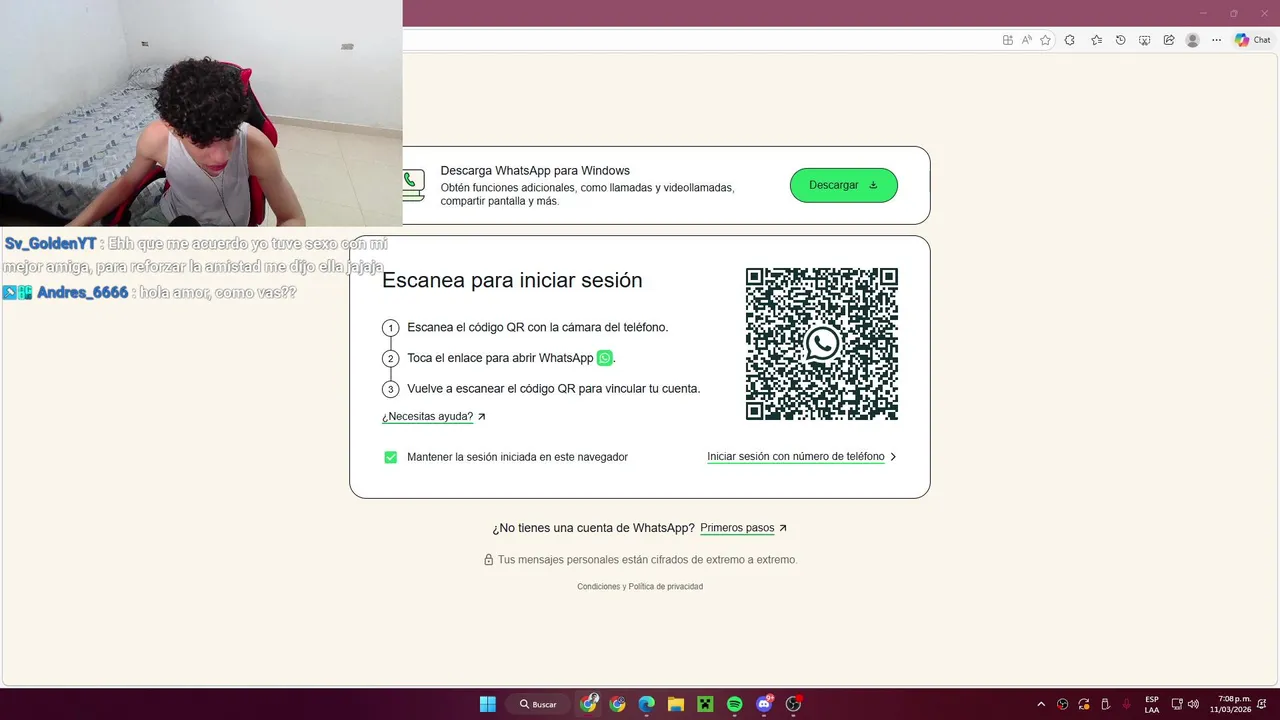Open Condiciones y Política de privacidad link
Screen dimensions: 1280x720
point(640,586)
